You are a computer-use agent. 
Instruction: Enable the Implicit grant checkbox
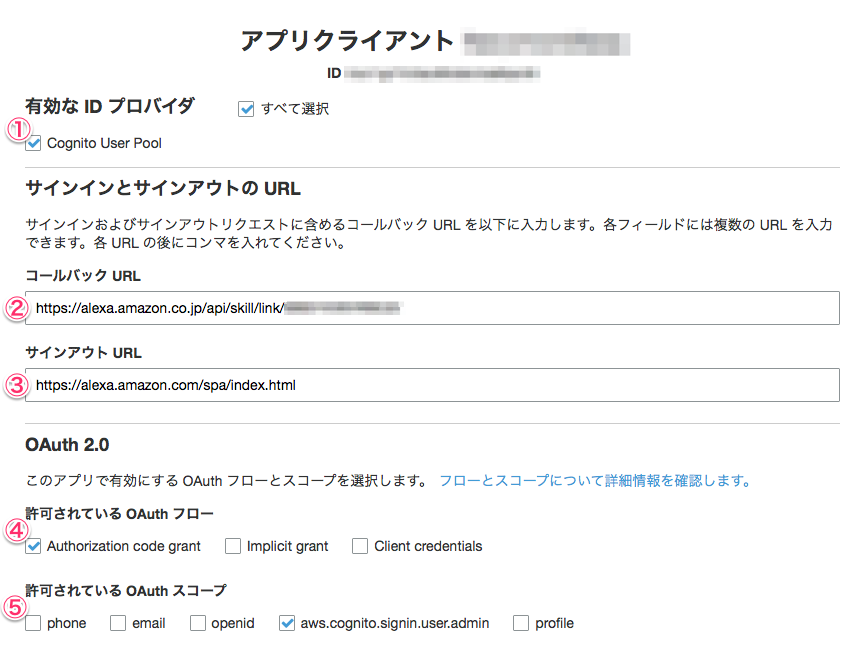tap(233, 546)
